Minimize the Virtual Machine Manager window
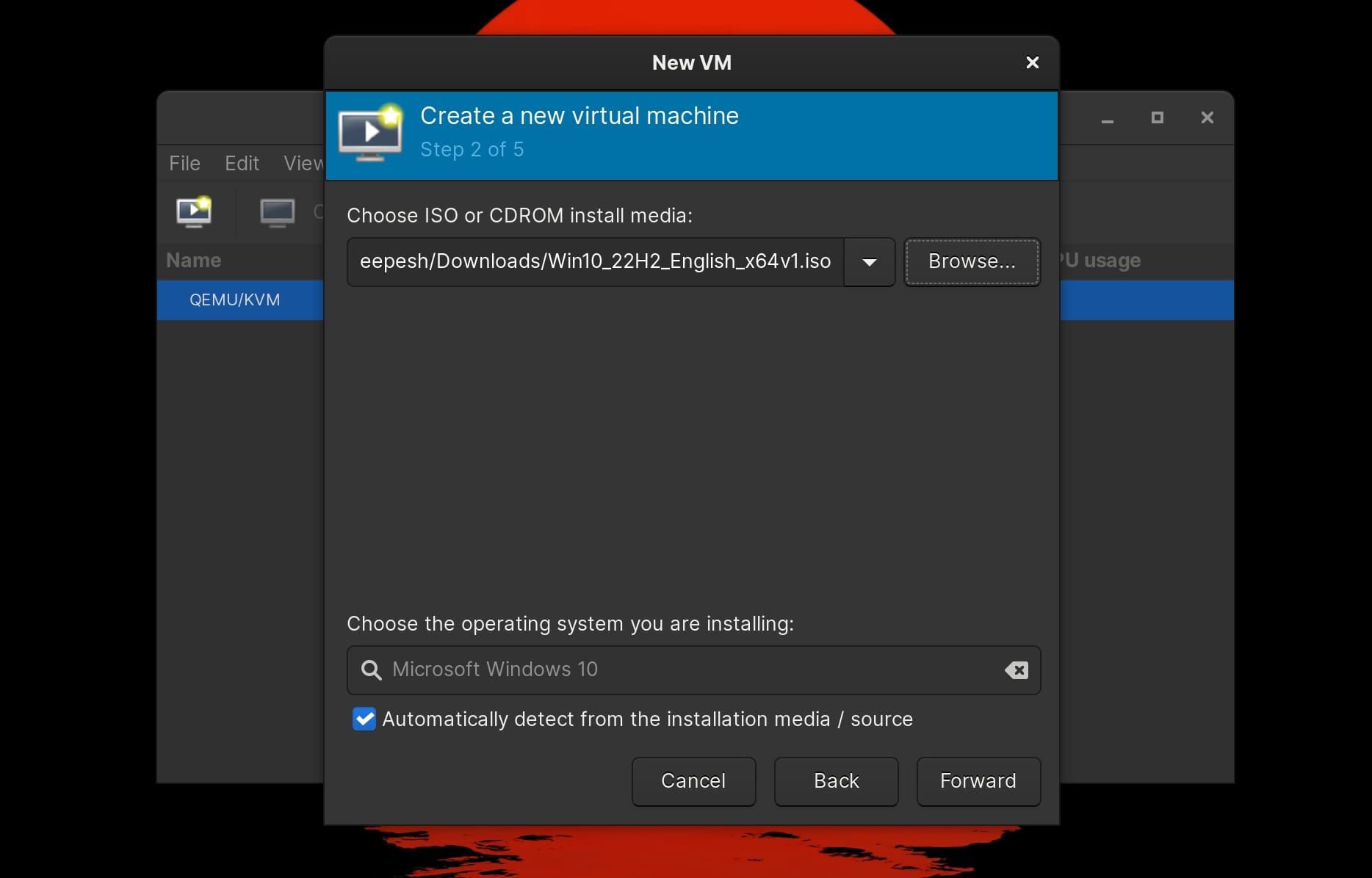 pyautogui.click(x=1107, y=118)
